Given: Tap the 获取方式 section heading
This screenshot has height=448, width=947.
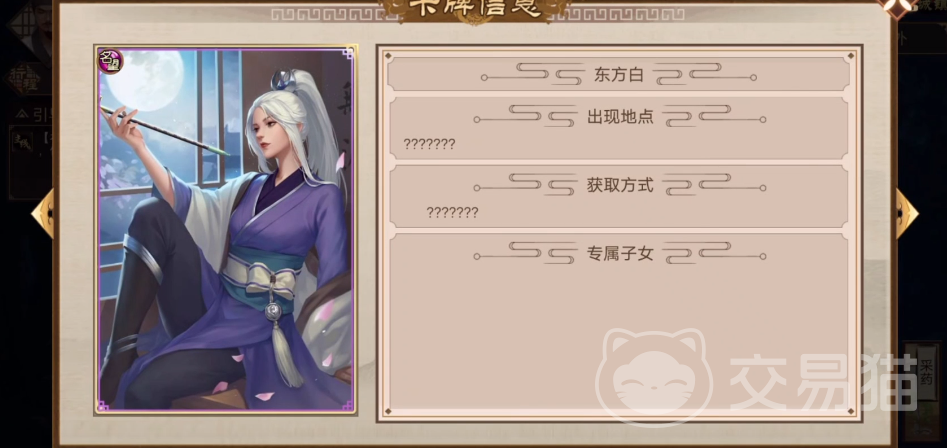Looking at the screenshot, I should pyautogui.click(x=620, y=185).
